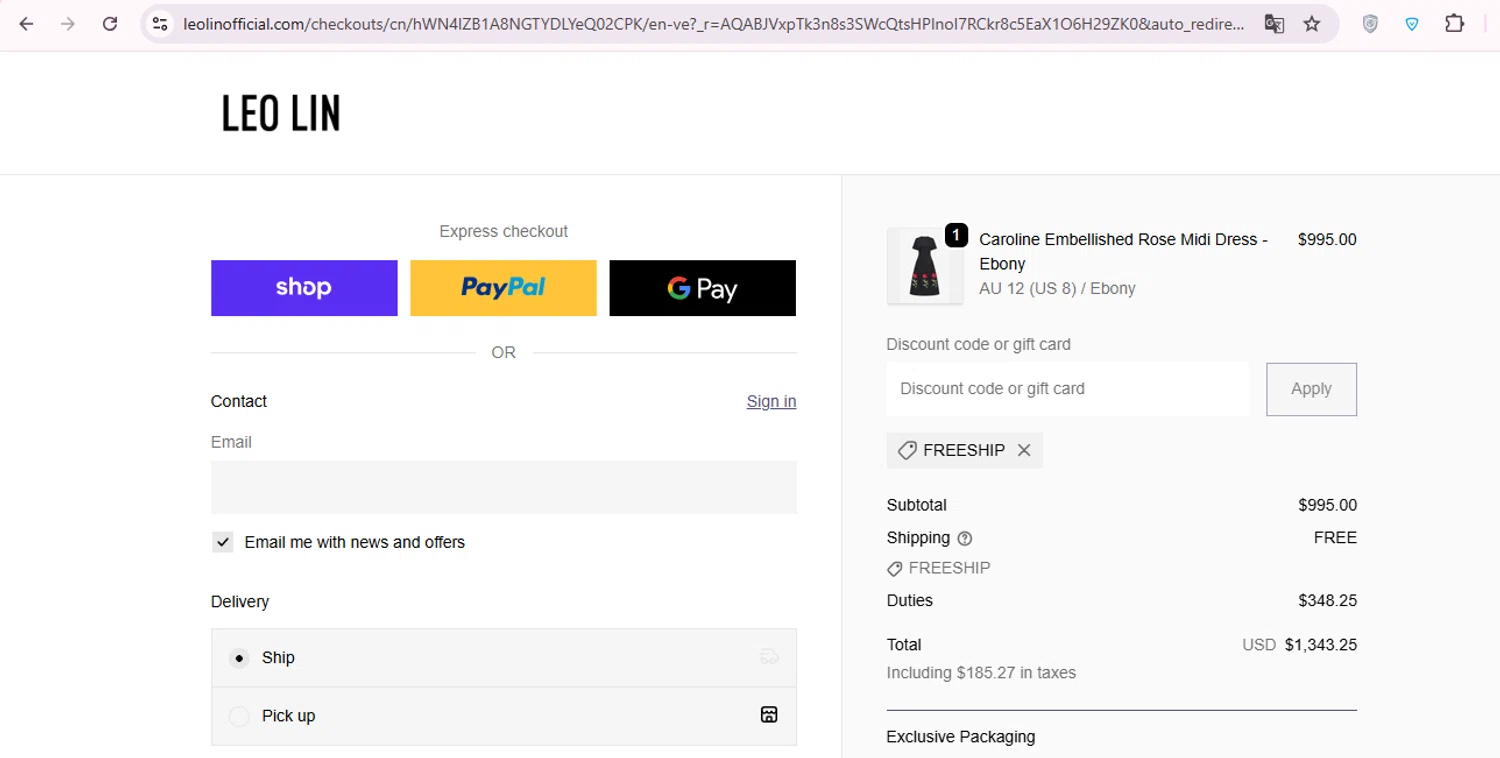Toggle Email me with news and offers
Screen dimensions: 1500x758
pyautogui.click(x=223, y=542)
